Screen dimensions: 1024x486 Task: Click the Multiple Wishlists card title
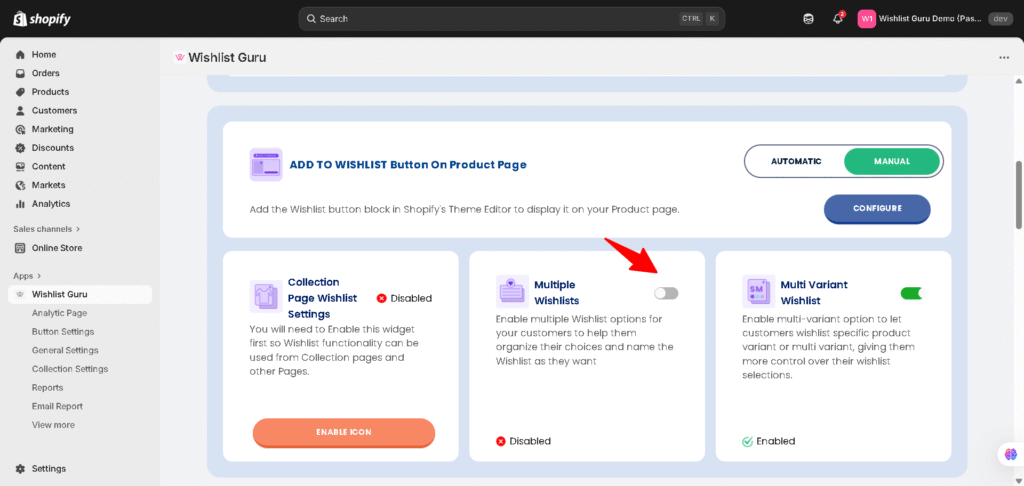pyautogui.click(x=556, y=293)
